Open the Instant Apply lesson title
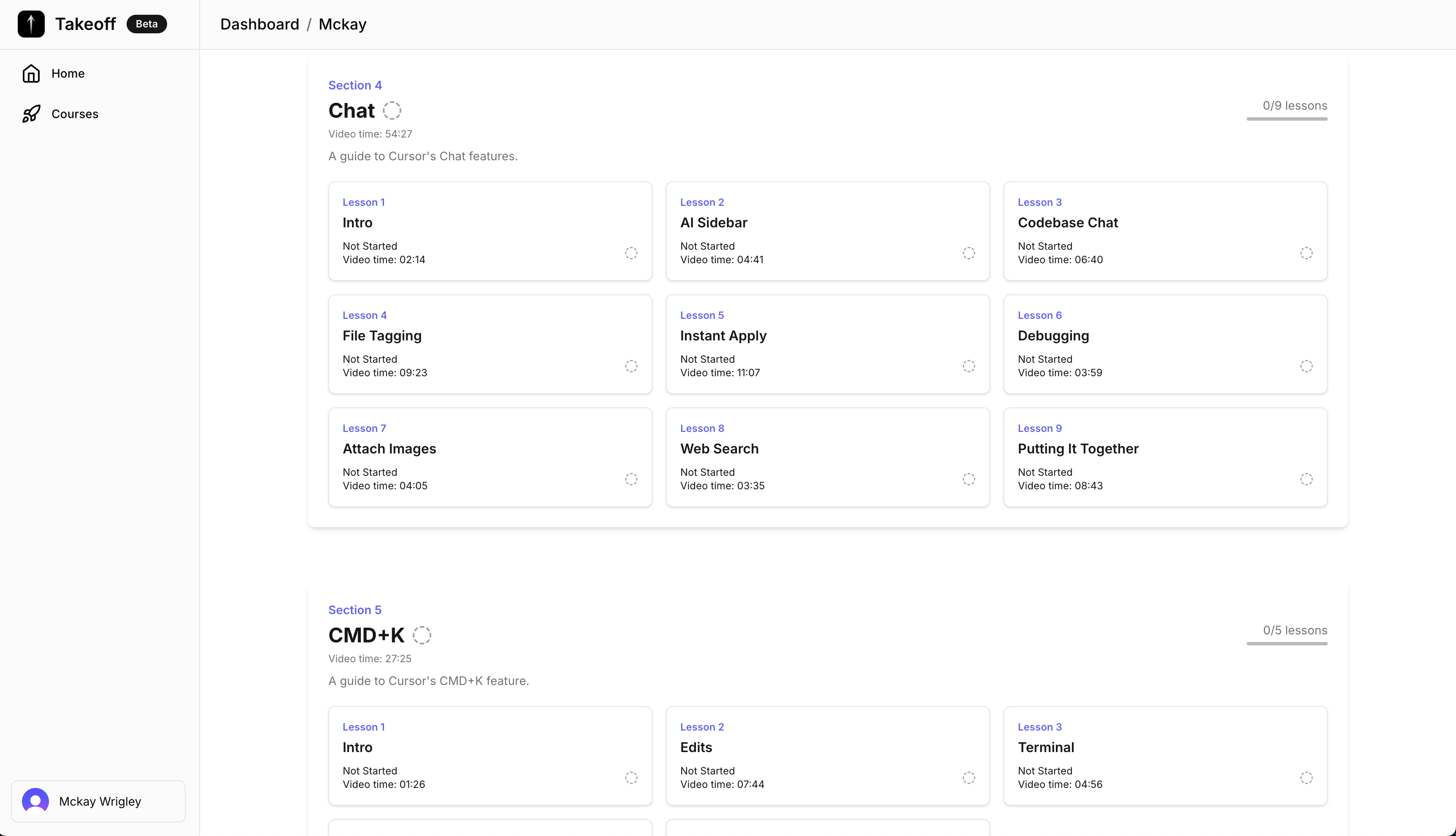The image size is (1456, 836). (x=723, y=336)
